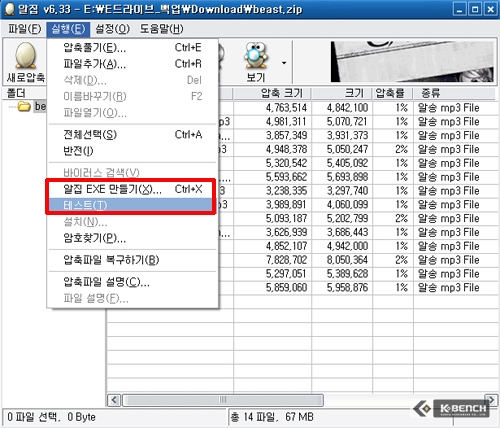Select row with compressed size 3,238,335
Image resolution: width=500 pixels, height=428 pixels.
359,191
